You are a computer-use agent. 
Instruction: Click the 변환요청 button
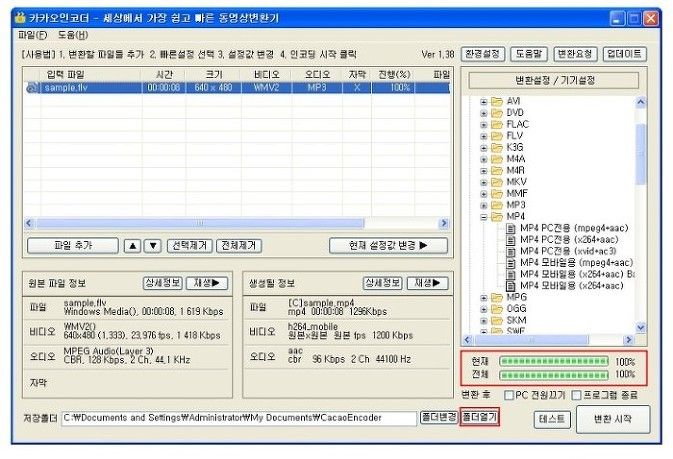[575, 54]
